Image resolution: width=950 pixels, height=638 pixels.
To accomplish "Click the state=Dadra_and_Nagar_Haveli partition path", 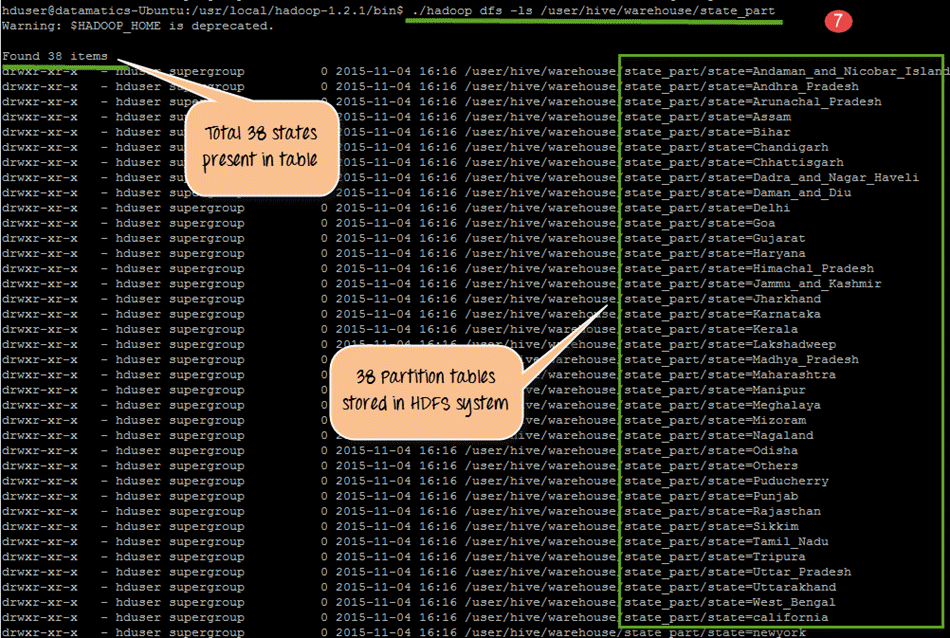I will (x=771, y=178).
